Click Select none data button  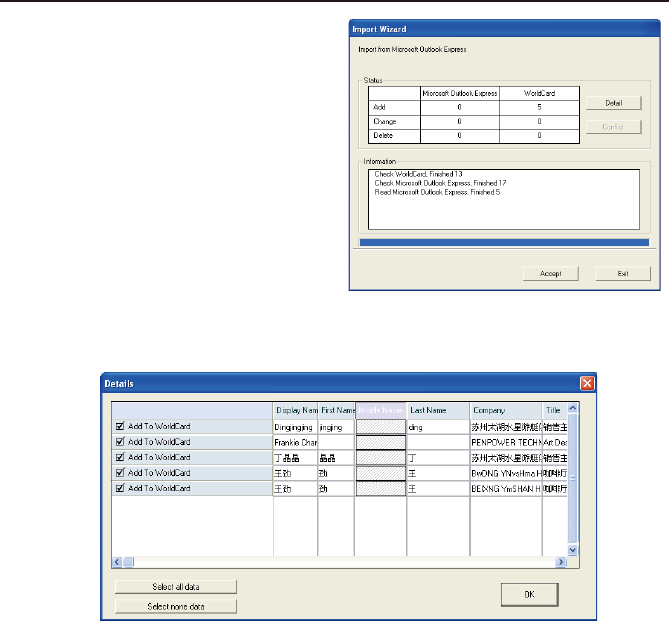pos(176,606)
